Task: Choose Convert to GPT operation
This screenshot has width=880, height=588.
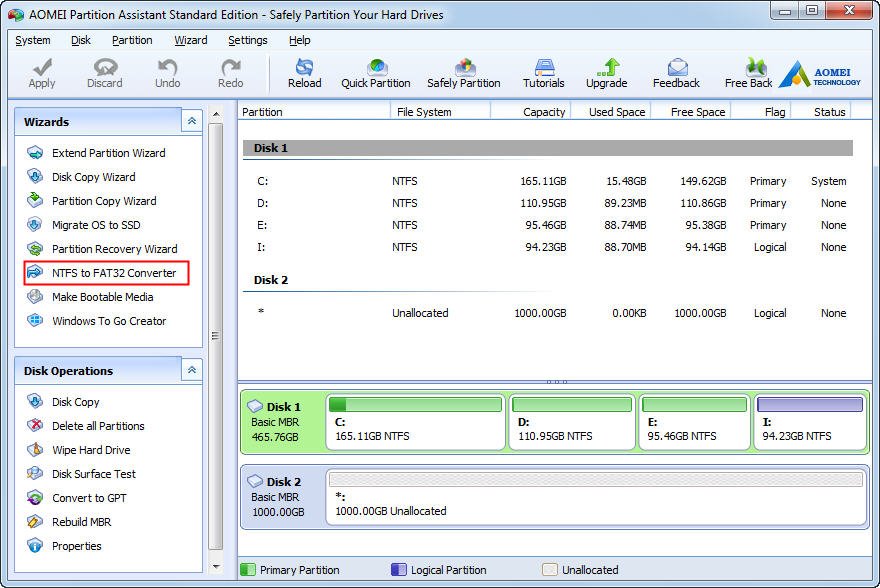Action: point(89,498)
